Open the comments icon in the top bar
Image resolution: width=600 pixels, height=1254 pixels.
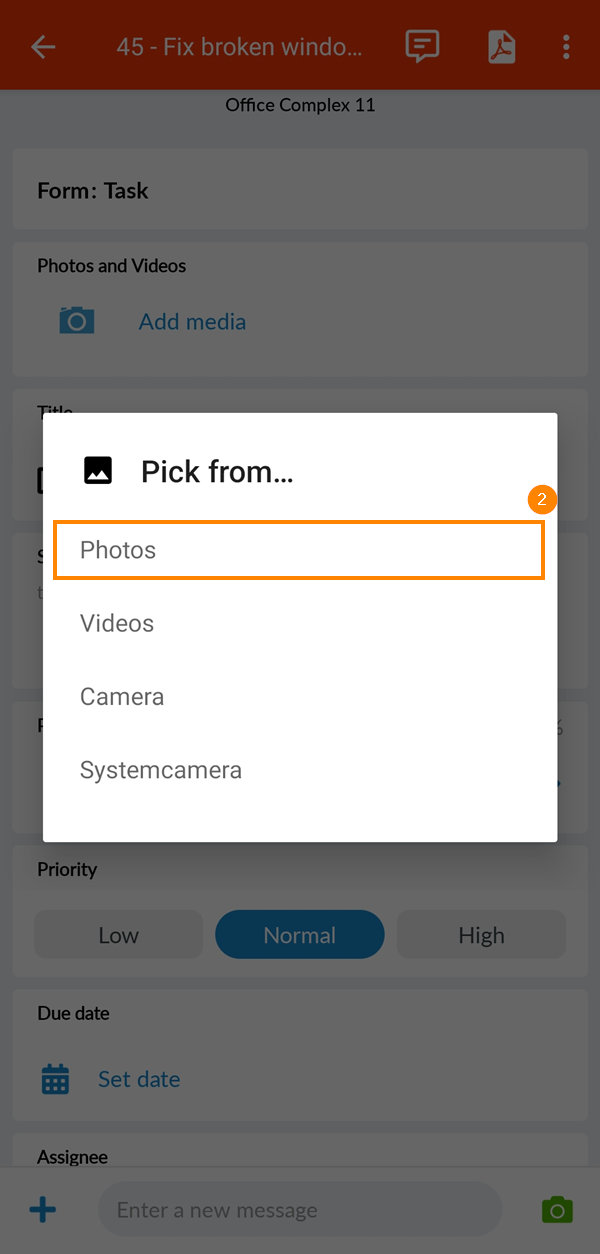coord(421,46)
